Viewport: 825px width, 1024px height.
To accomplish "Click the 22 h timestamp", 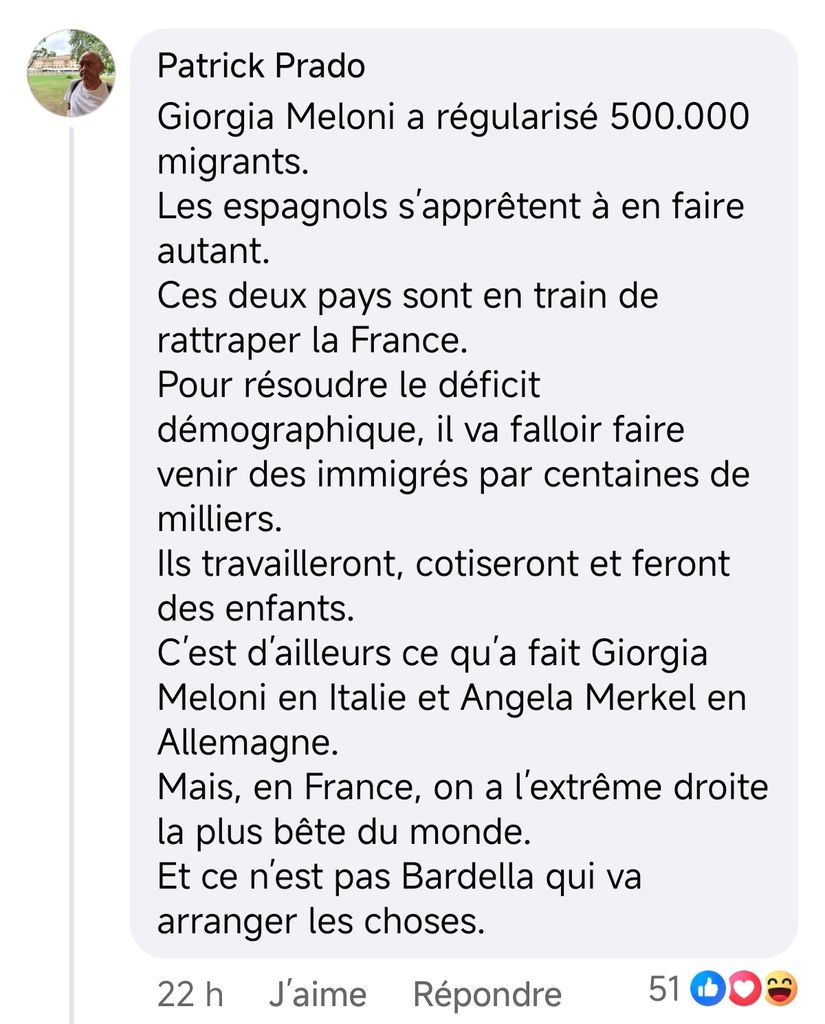I will (x=190, y=994).
